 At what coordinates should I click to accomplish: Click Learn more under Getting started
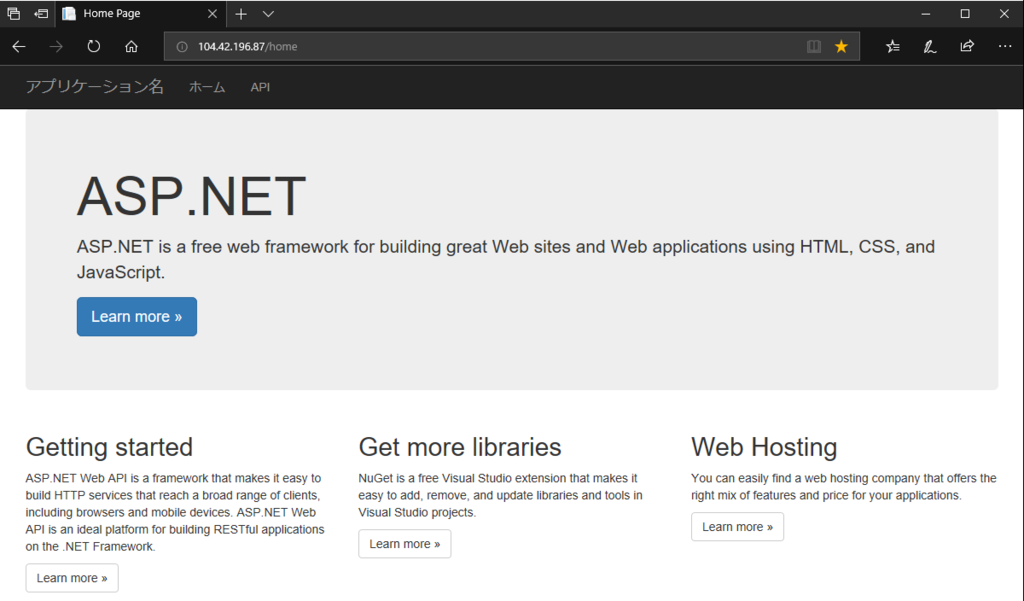pyautogui.click(x=72, y=578)
